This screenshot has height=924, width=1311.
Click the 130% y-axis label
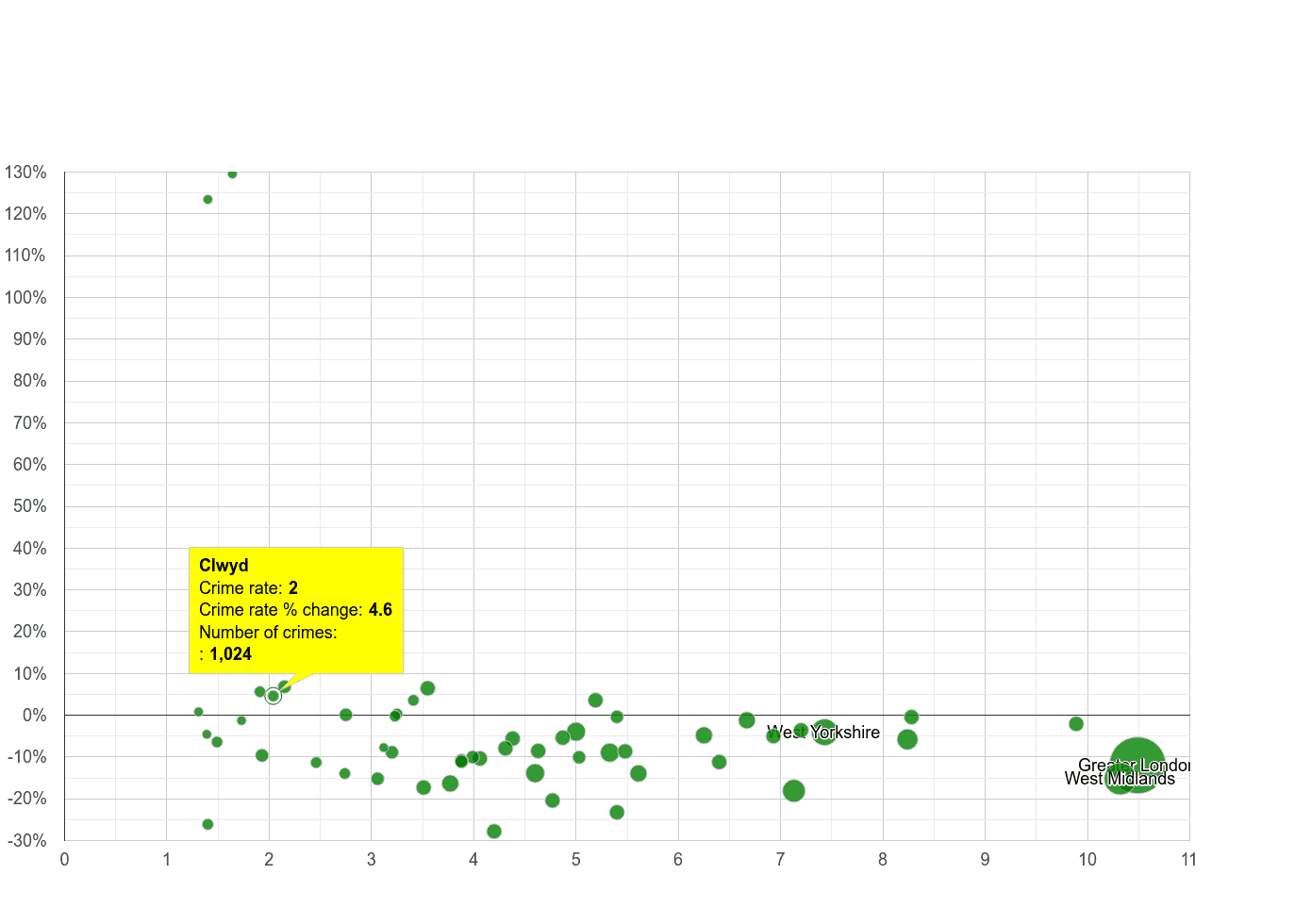click(25, 173)
